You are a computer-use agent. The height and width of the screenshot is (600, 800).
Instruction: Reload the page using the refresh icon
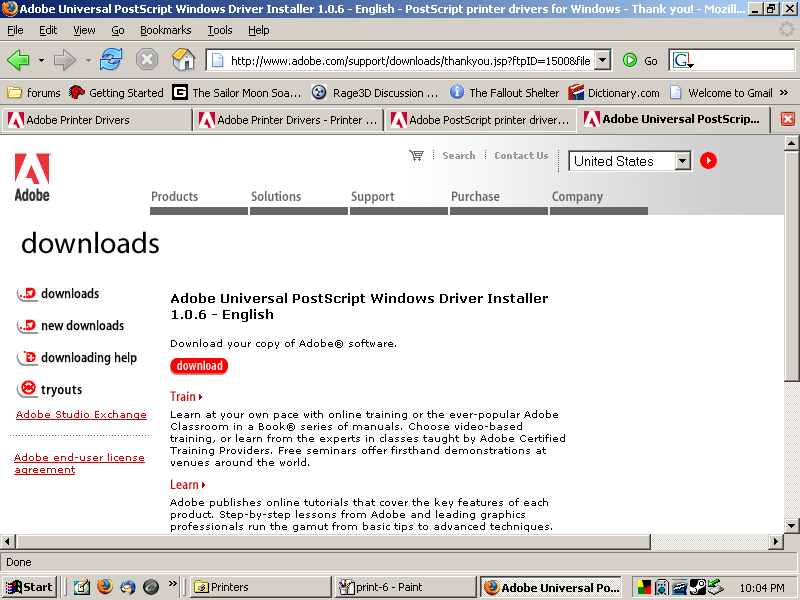(x=108, y=57)
